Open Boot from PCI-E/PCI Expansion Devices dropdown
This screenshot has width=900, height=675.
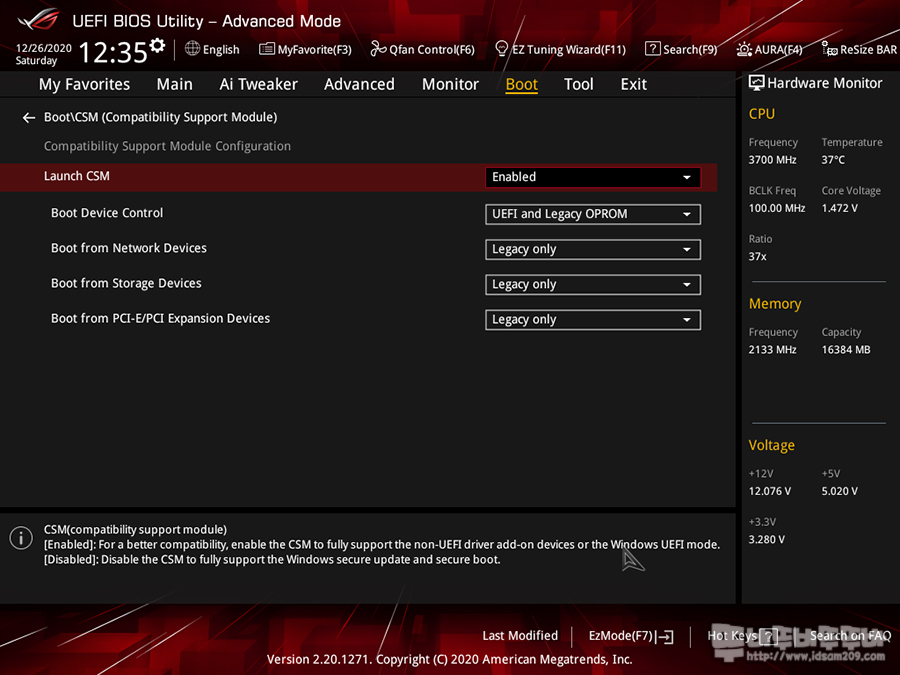(593, 319)
